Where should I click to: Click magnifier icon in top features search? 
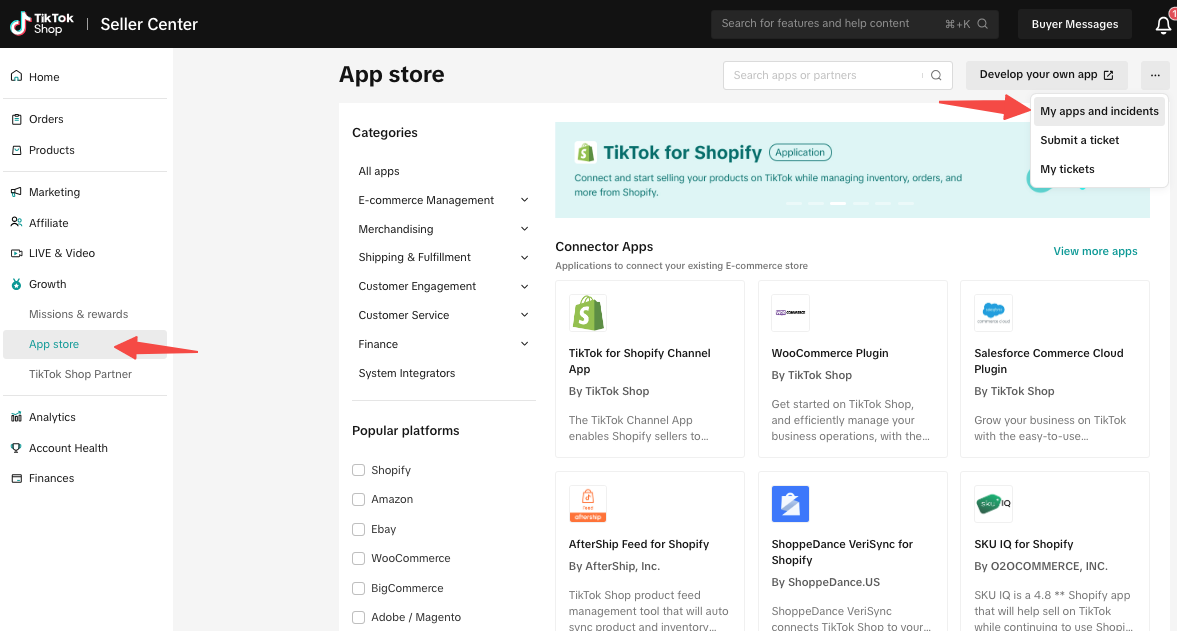point(983,24)
